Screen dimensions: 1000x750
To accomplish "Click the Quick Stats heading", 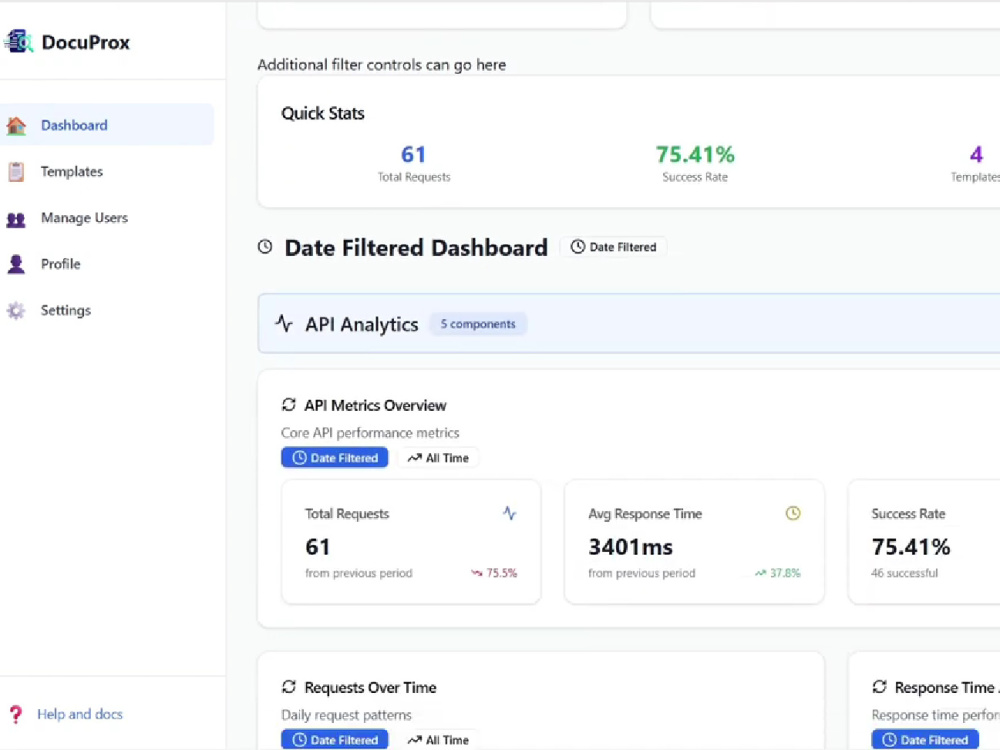I will pyautogui.click(x=323, y=113).
